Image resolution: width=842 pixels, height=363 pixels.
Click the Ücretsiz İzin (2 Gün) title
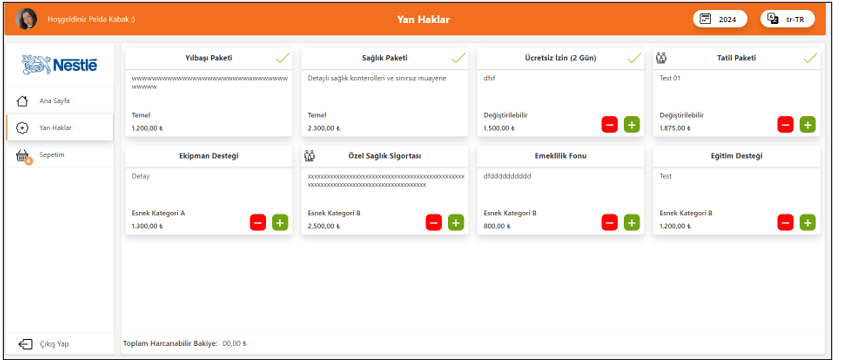coord(561,58)
